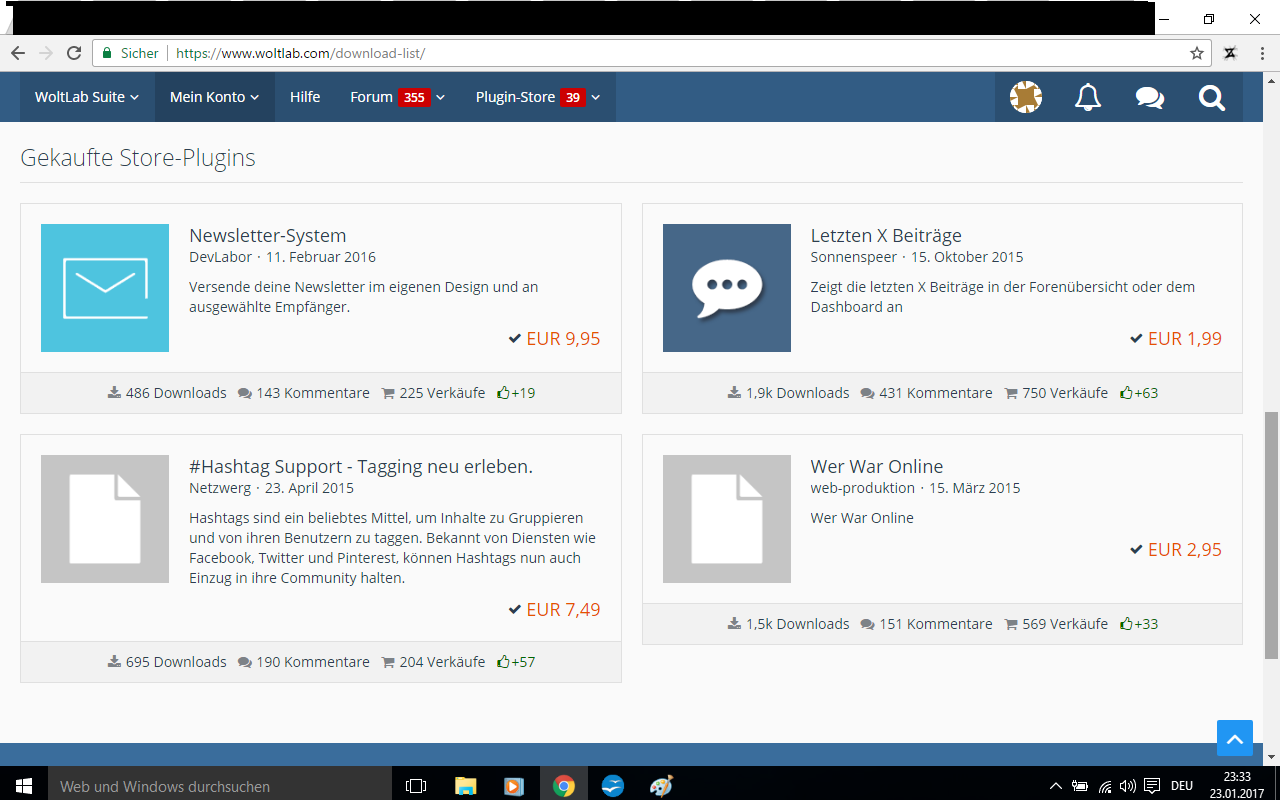The width and height of the screenshot is (1280, 800).
Task: Expand the Plugin-Store dropdown menu
Action: click(537, 97)
